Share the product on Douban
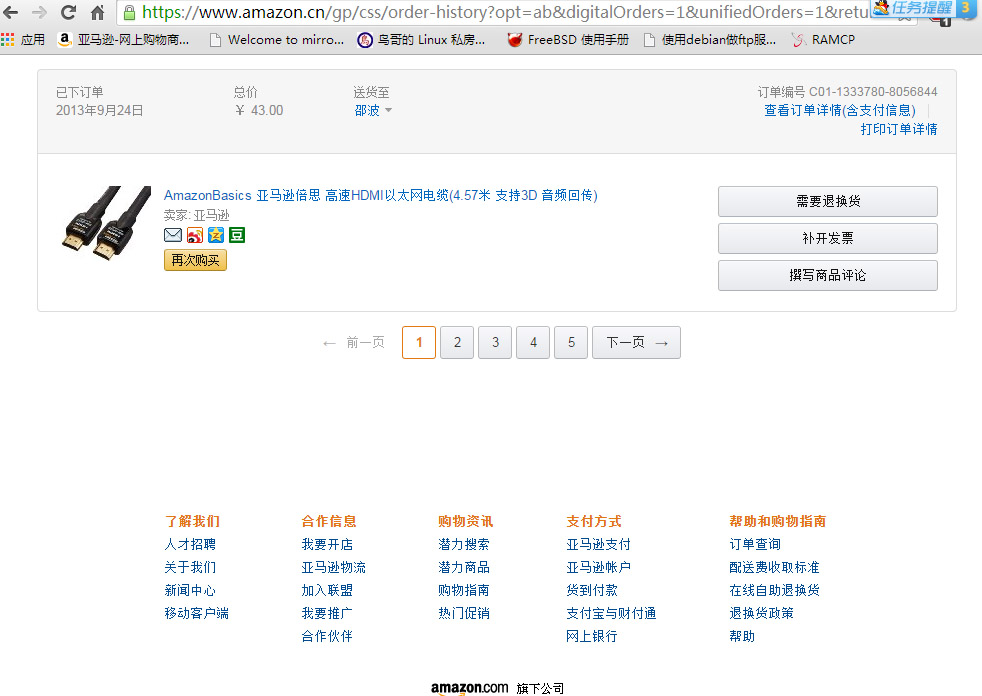The height and width of the screenshot is (696, 982). (237, 235)
